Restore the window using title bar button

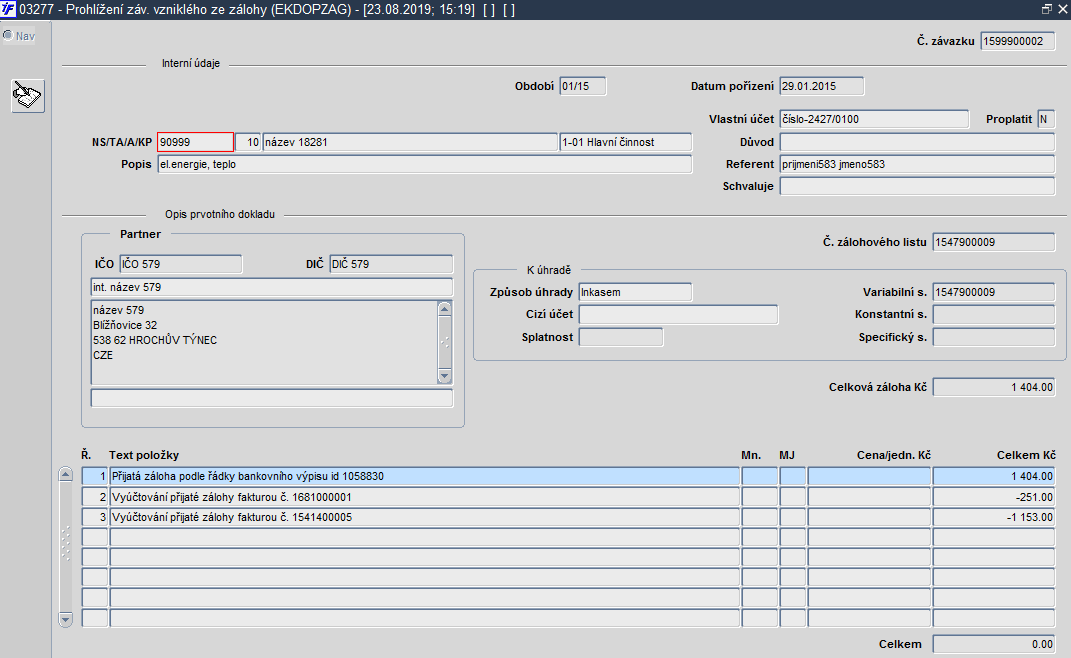click(x=1047, y=9)
